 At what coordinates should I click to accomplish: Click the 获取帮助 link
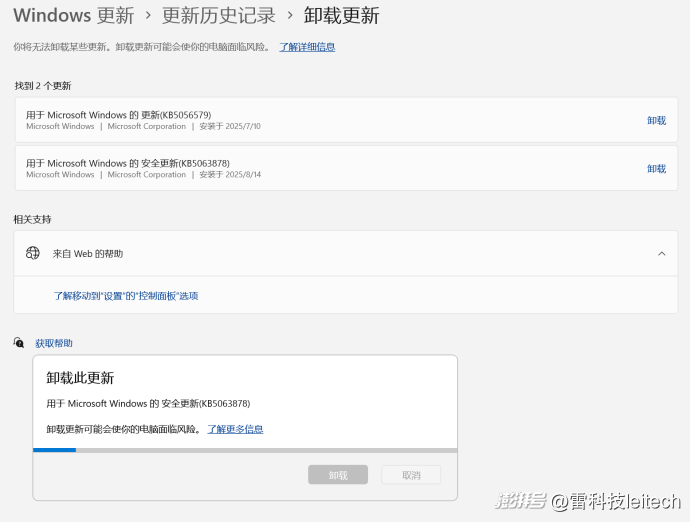pyautogui.click(x=54, y=343)
